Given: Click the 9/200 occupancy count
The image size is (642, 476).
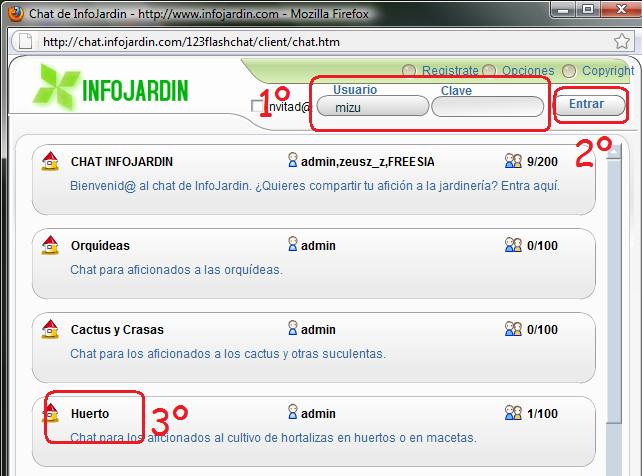Looking at the screenshot, I should (x=542, y=162).
